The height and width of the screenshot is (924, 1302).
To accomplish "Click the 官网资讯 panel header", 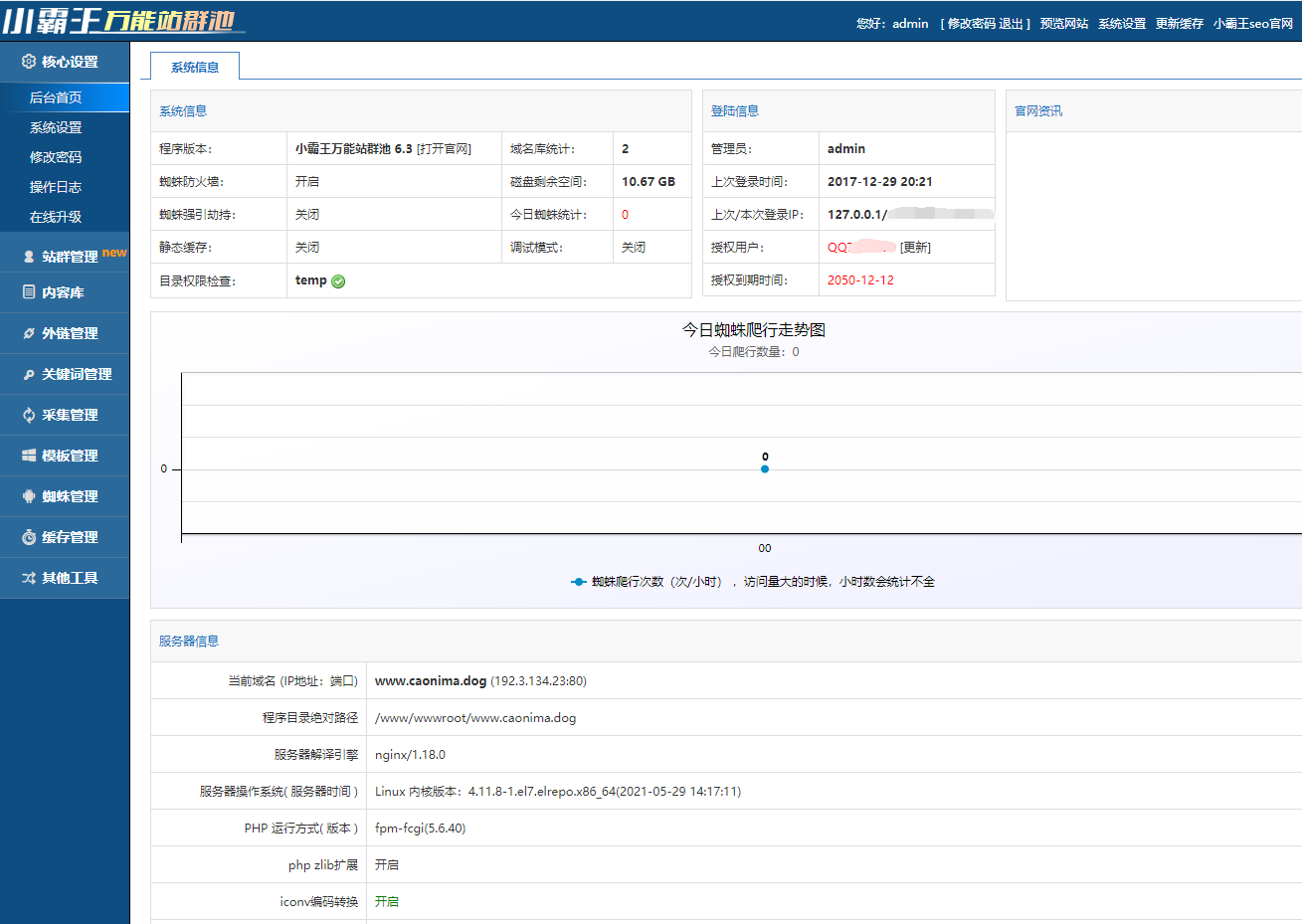I will 1038,111.
